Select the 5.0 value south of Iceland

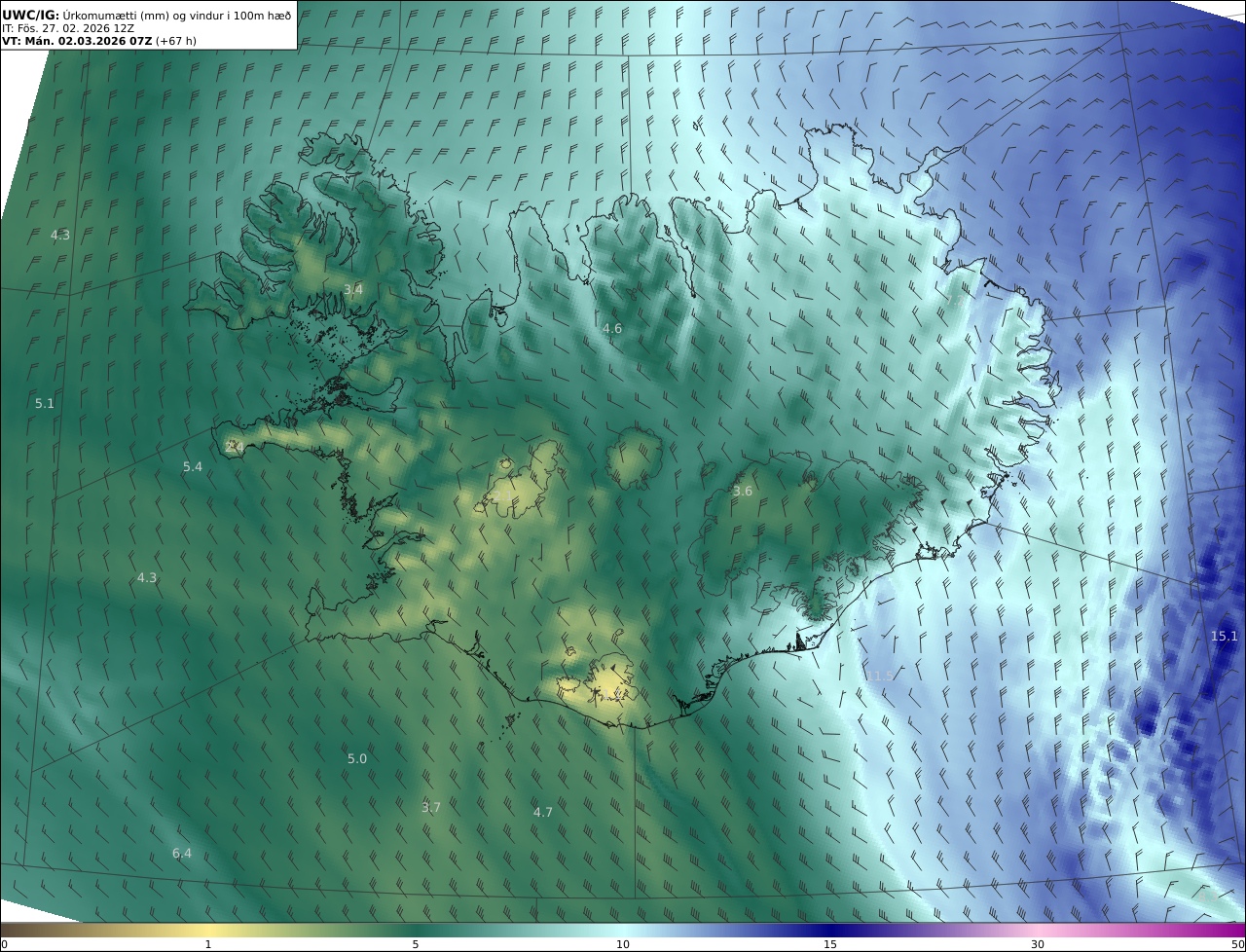click(x=357, y=759)
